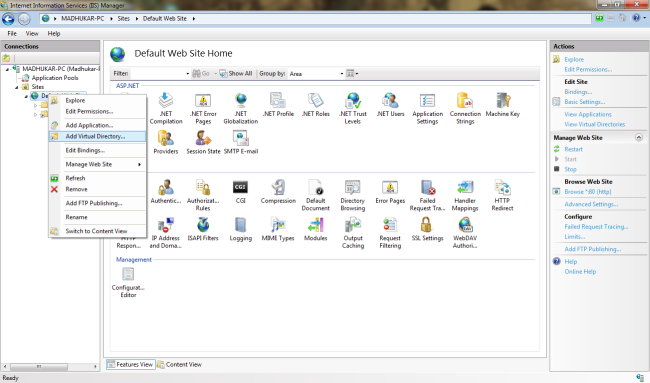Choose Edit Bindings in context menu
This screenshot has height=383, width=650.
point(97,150)
